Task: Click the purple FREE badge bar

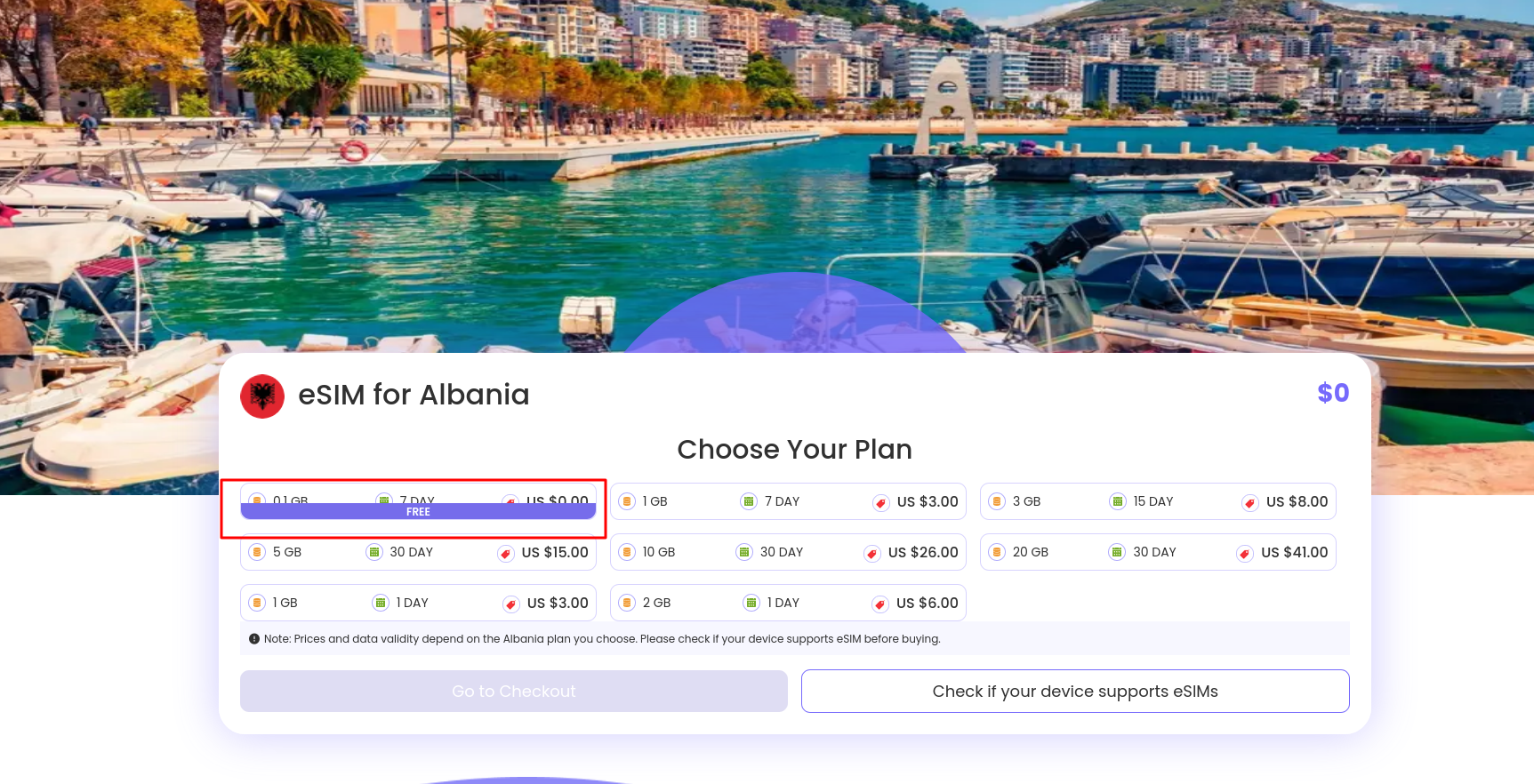Action: tap(418, 512)
